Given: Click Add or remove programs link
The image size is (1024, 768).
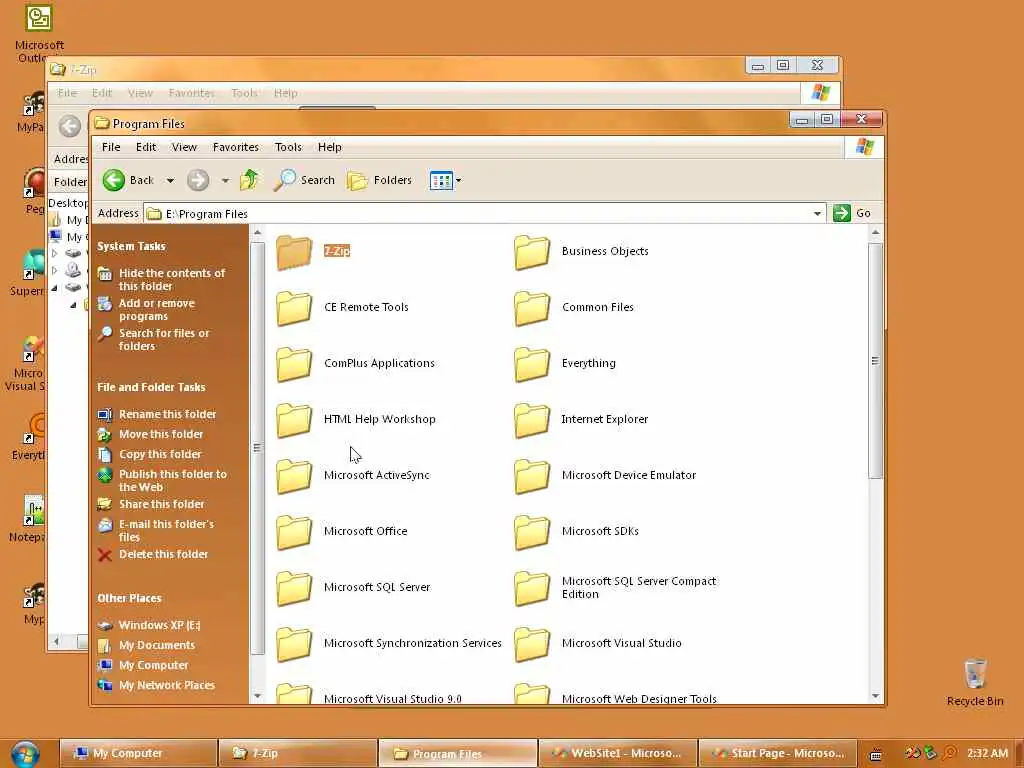Looking at the screenshot, I should (157, 310).
